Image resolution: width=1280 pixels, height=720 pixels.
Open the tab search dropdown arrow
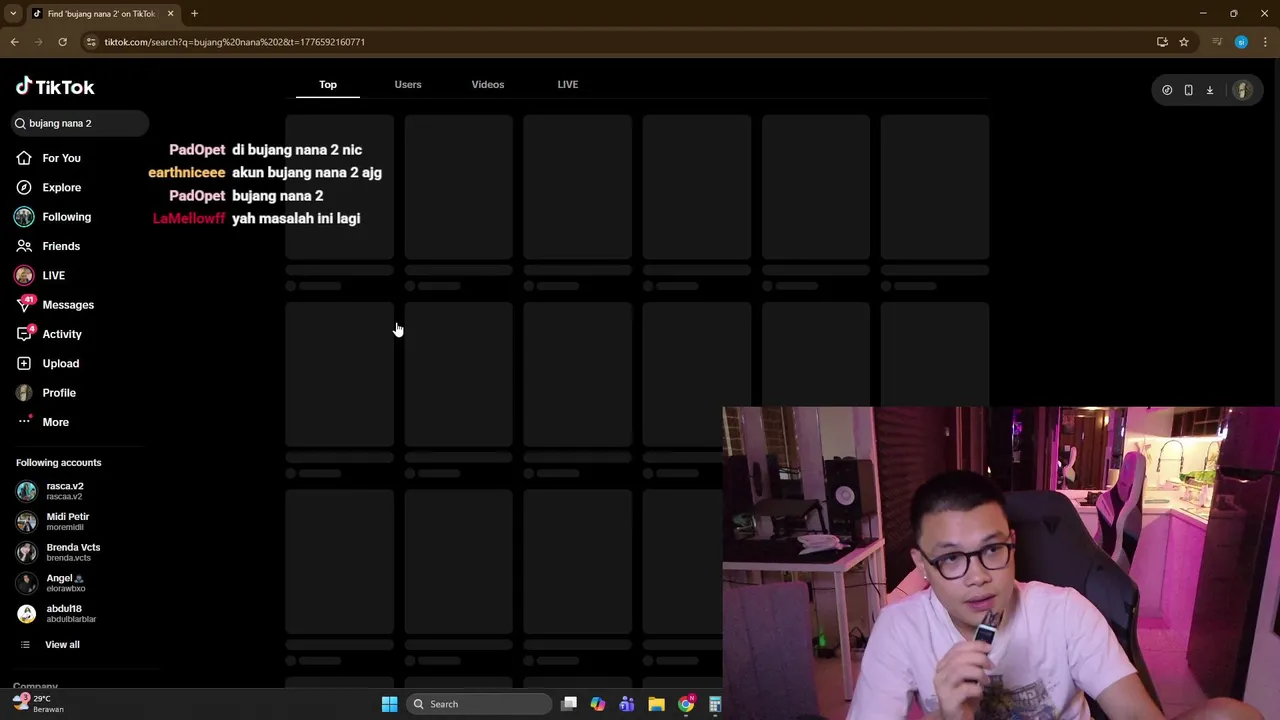[13, 14]
